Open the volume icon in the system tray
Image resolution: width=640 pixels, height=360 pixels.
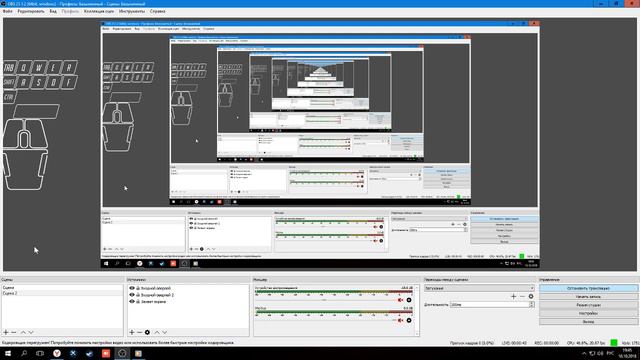pyautogui.click(x=601, y=353)
